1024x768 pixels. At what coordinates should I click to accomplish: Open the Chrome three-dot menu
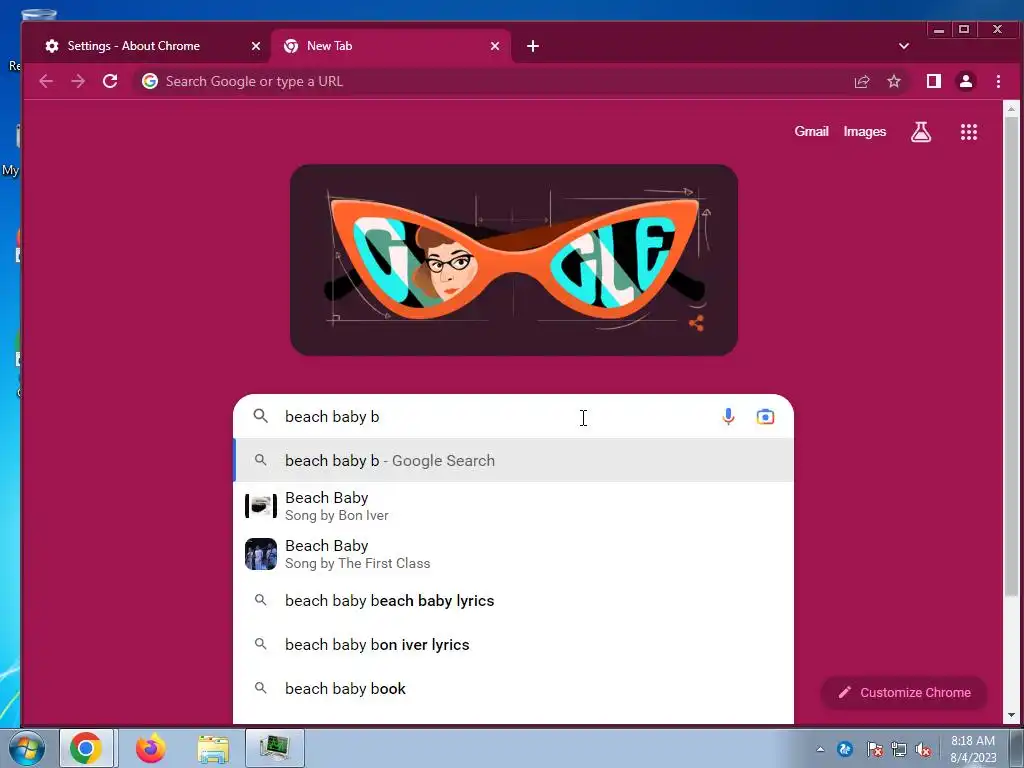pos(999,81)
